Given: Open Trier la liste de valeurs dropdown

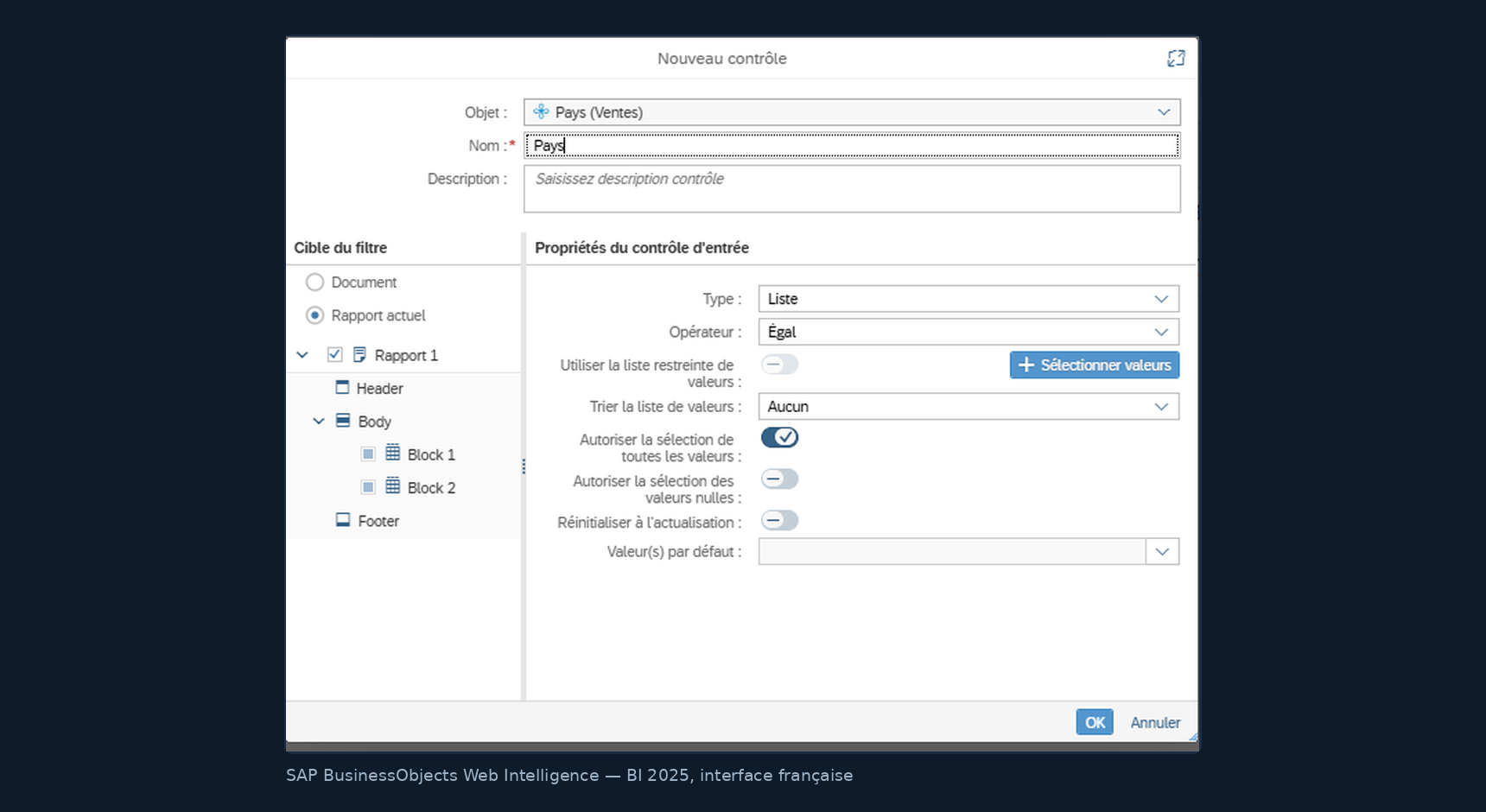Looking at the screenshot, I should pyautogui.click(x=968, y=407).
